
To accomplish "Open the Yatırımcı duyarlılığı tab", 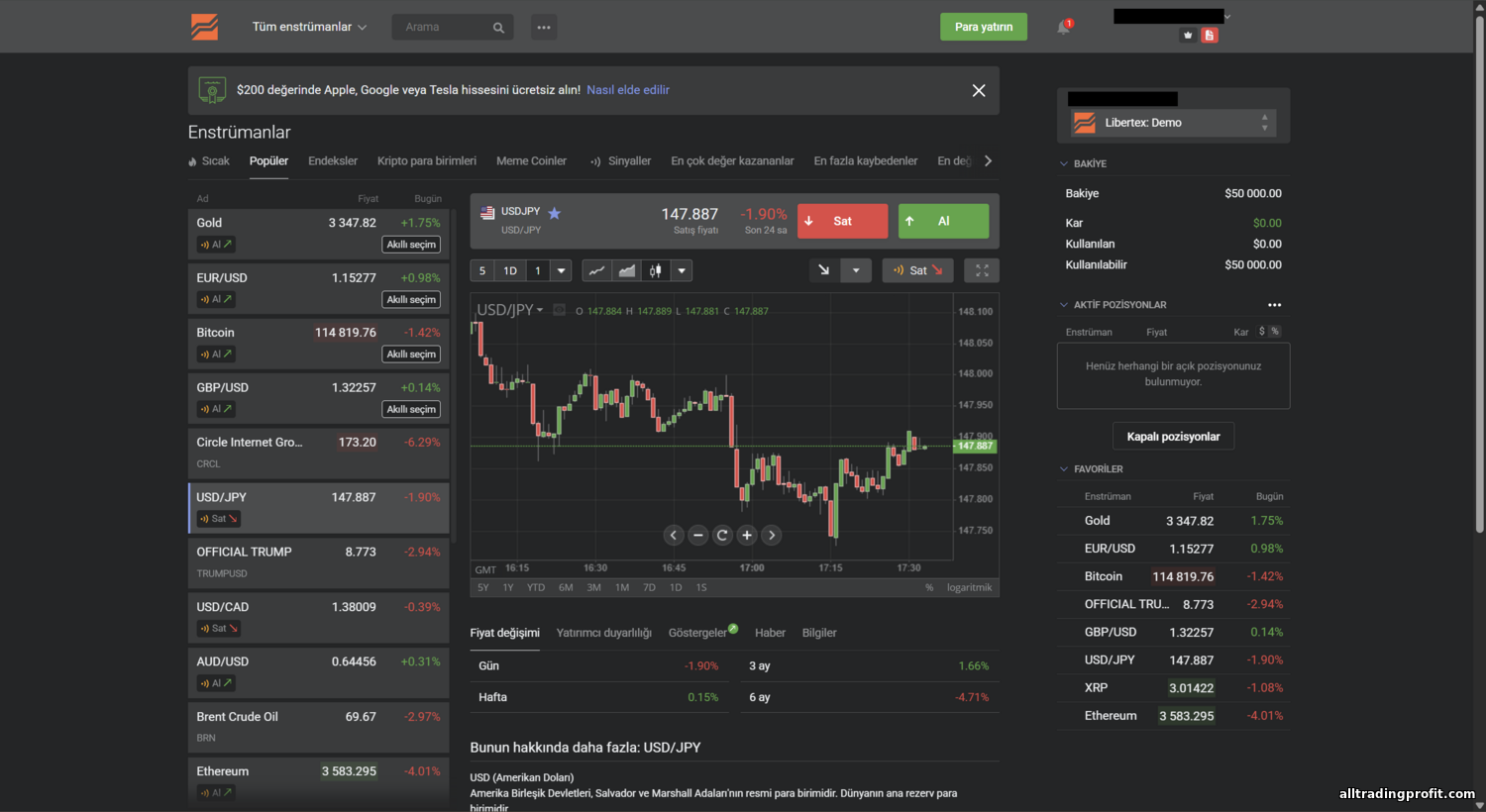I will click(x=604, y=633).
